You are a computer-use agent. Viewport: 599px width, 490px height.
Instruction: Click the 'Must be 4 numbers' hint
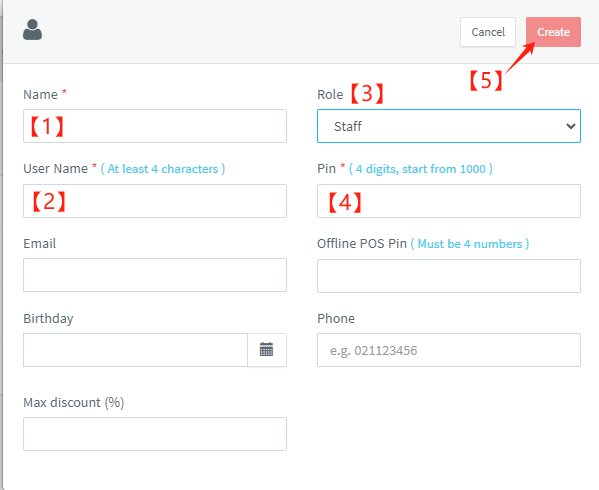coord(469,244)
